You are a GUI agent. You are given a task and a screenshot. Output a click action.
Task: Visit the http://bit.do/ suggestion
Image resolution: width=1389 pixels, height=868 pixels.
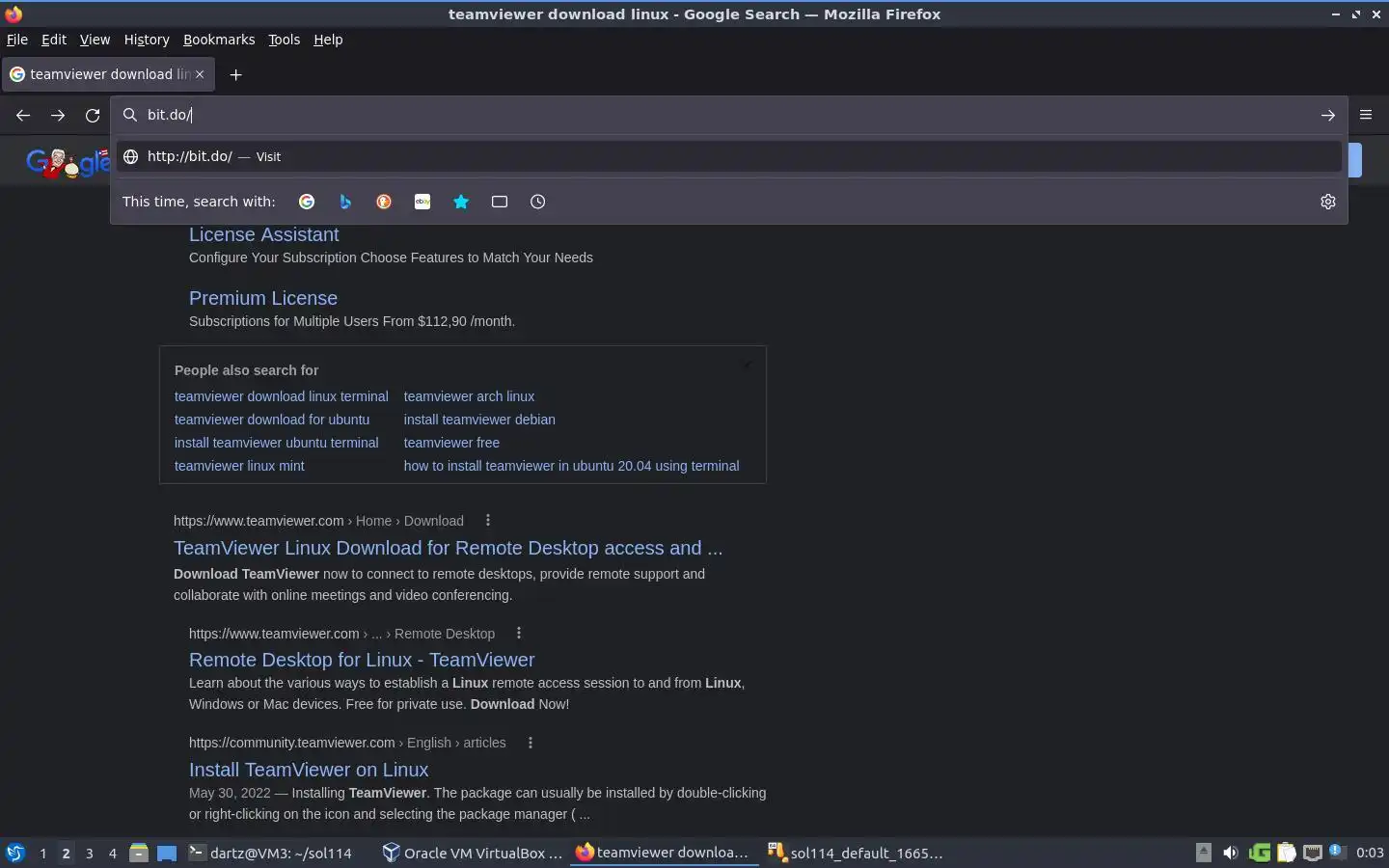[x=729, y=156]
